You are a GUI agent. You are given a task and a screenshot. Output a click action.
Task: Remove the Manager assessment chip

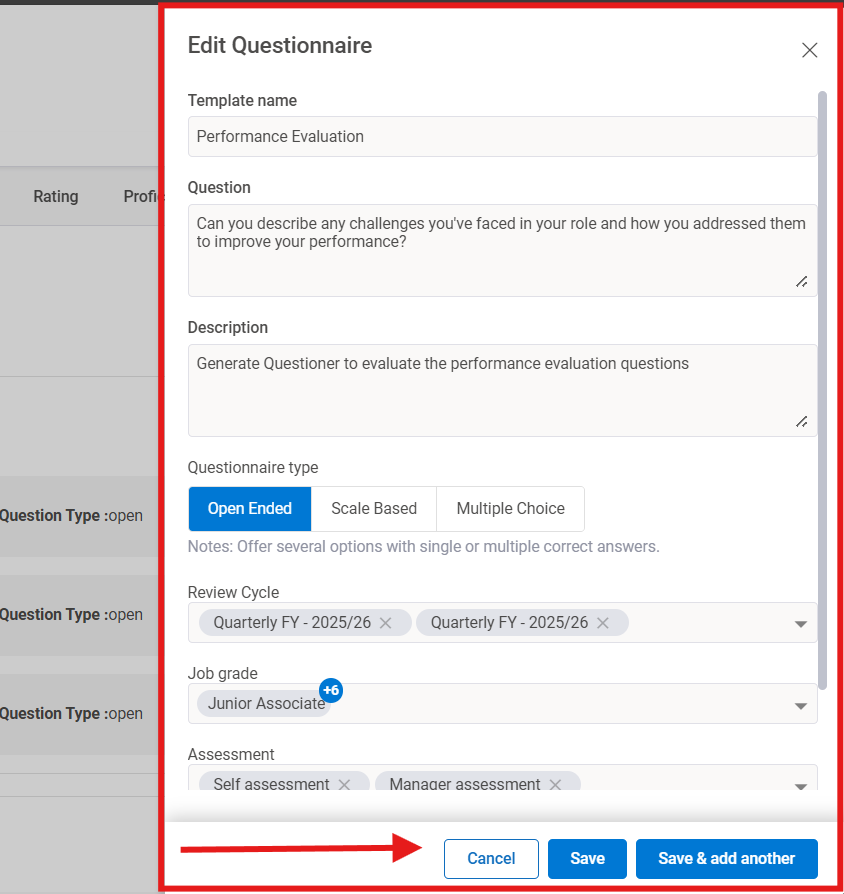click(x=555, y=784)
